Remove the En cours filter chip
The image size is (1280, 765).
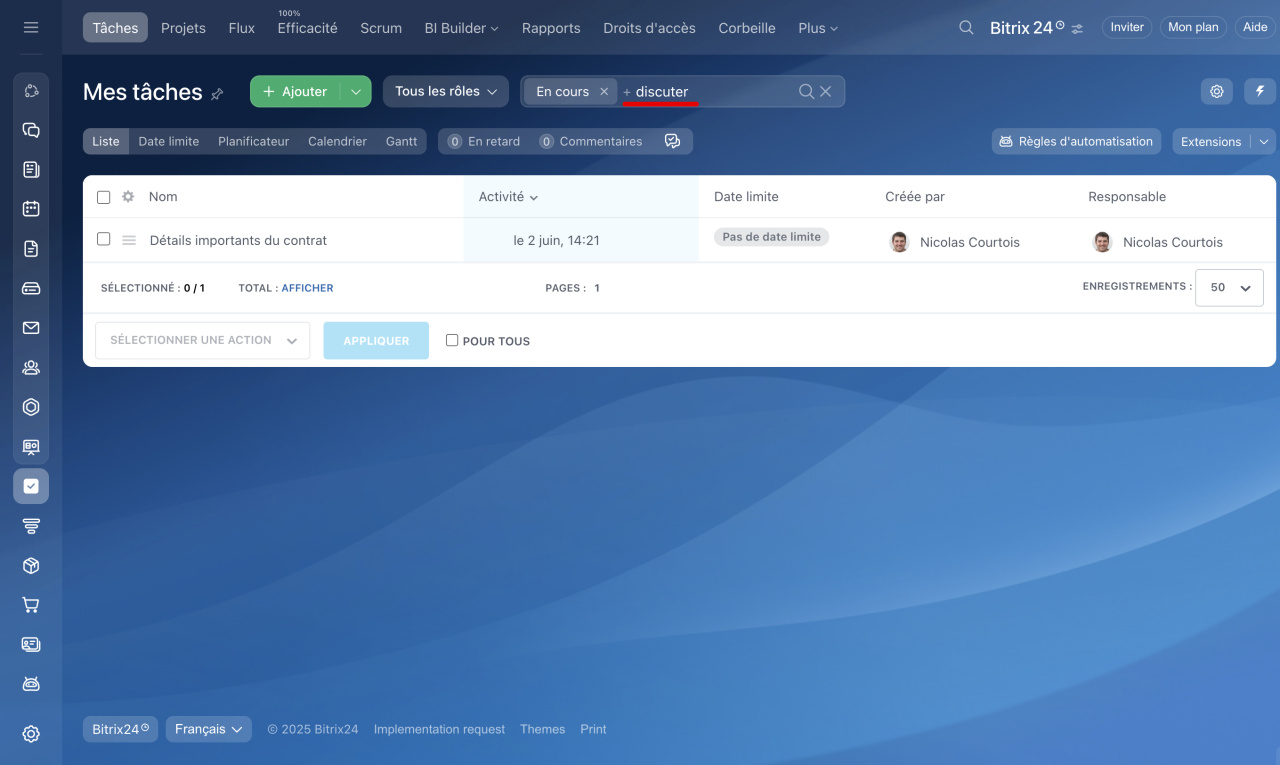tap(604, 91)
